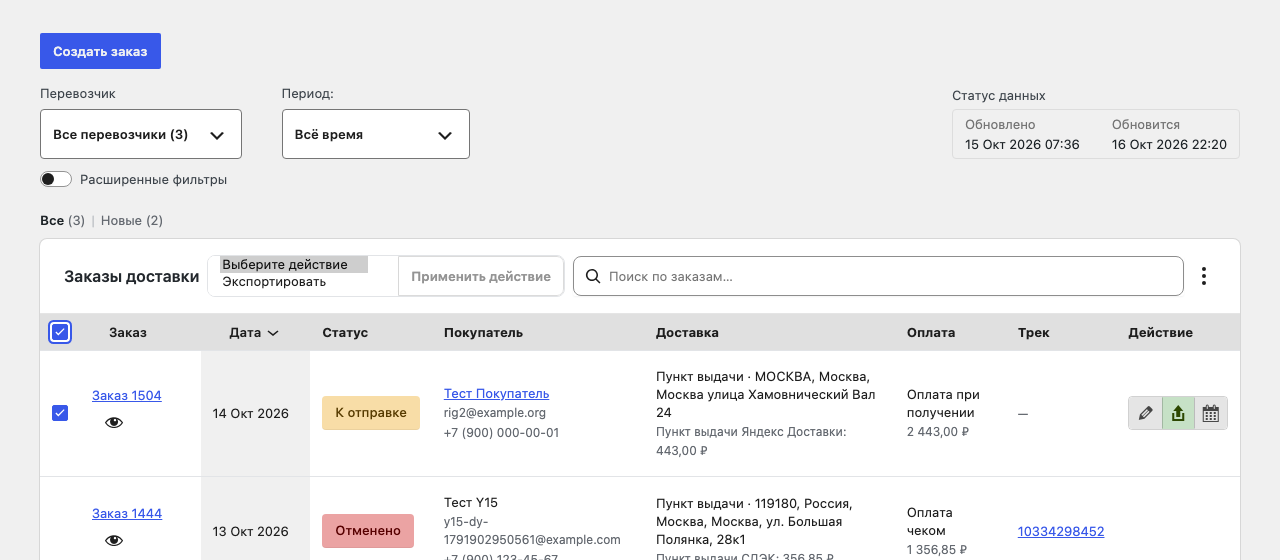This screenshot has width=1280, height=560.
Task: Click the Заказы доставки heading
Action: (132, 277)
